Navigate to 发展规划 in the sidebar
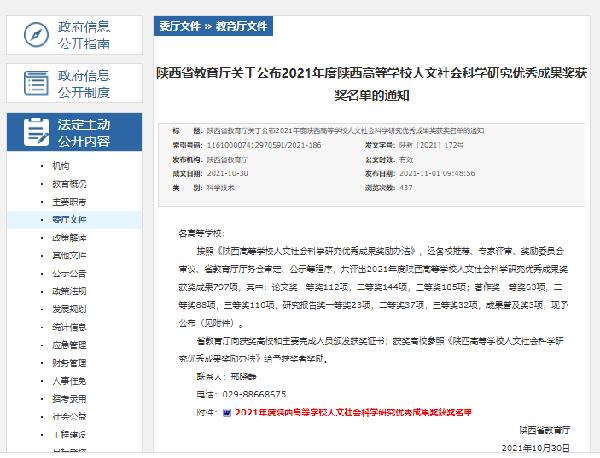 click(x=68, y=309)
